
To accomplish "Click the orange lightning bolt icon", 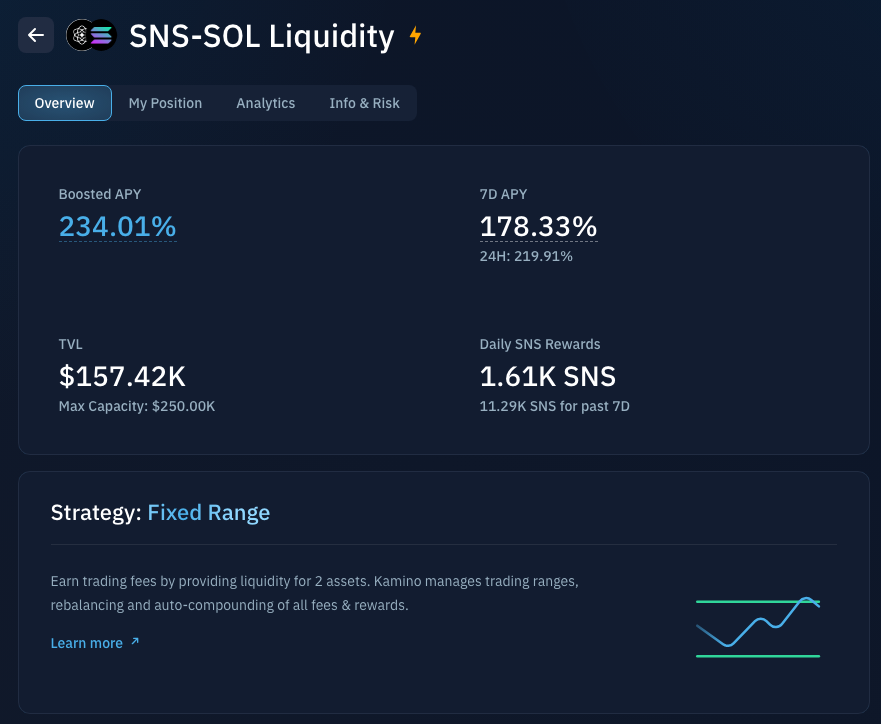I will (x=415, y=35).
